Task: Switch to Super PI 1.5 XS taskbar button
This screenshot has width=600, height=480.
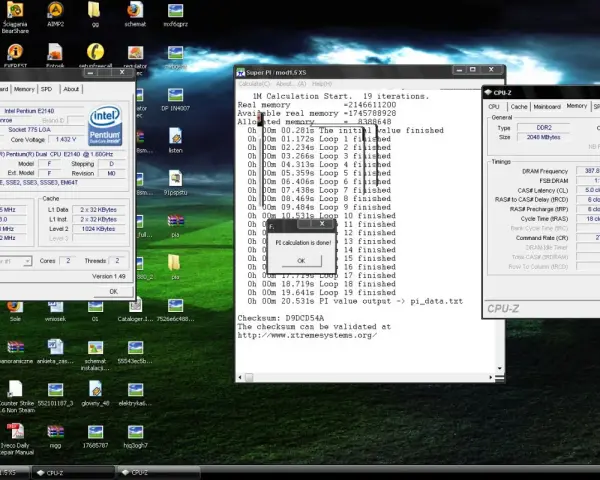Action: (13, 473)
